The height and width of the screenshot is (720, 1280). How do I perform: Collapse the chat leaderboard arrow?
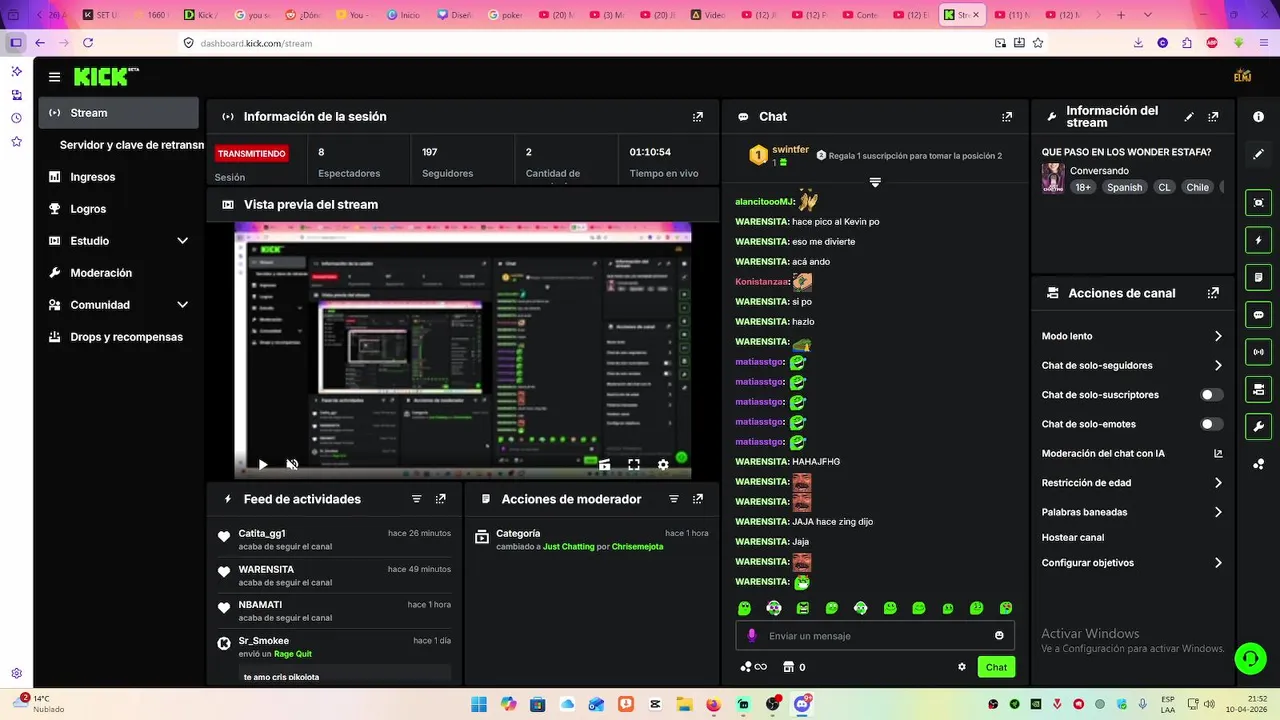point(875,182)
